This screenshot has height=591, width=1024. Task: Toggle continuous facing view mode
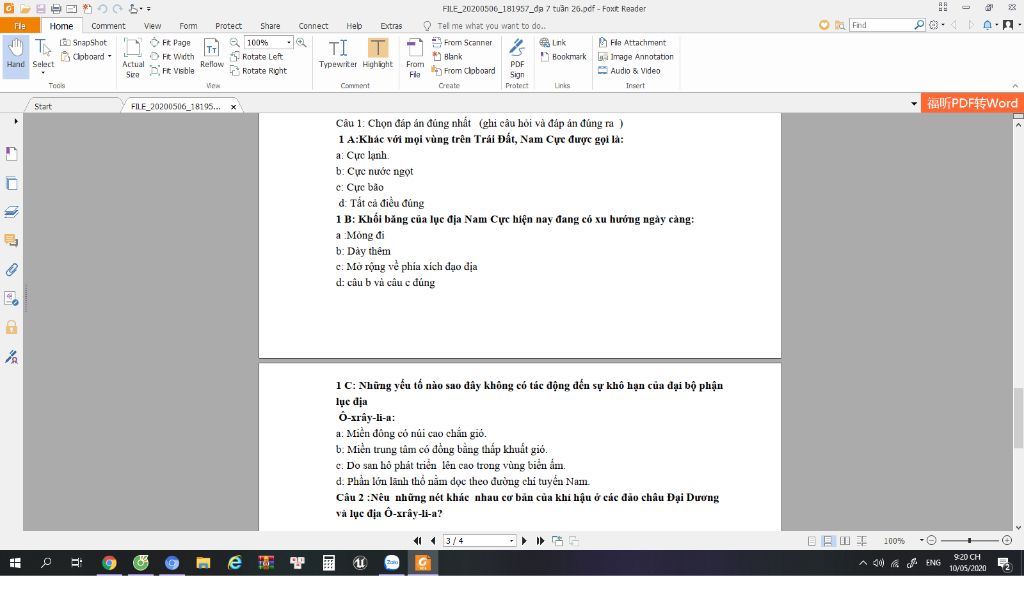coord(862,541)
